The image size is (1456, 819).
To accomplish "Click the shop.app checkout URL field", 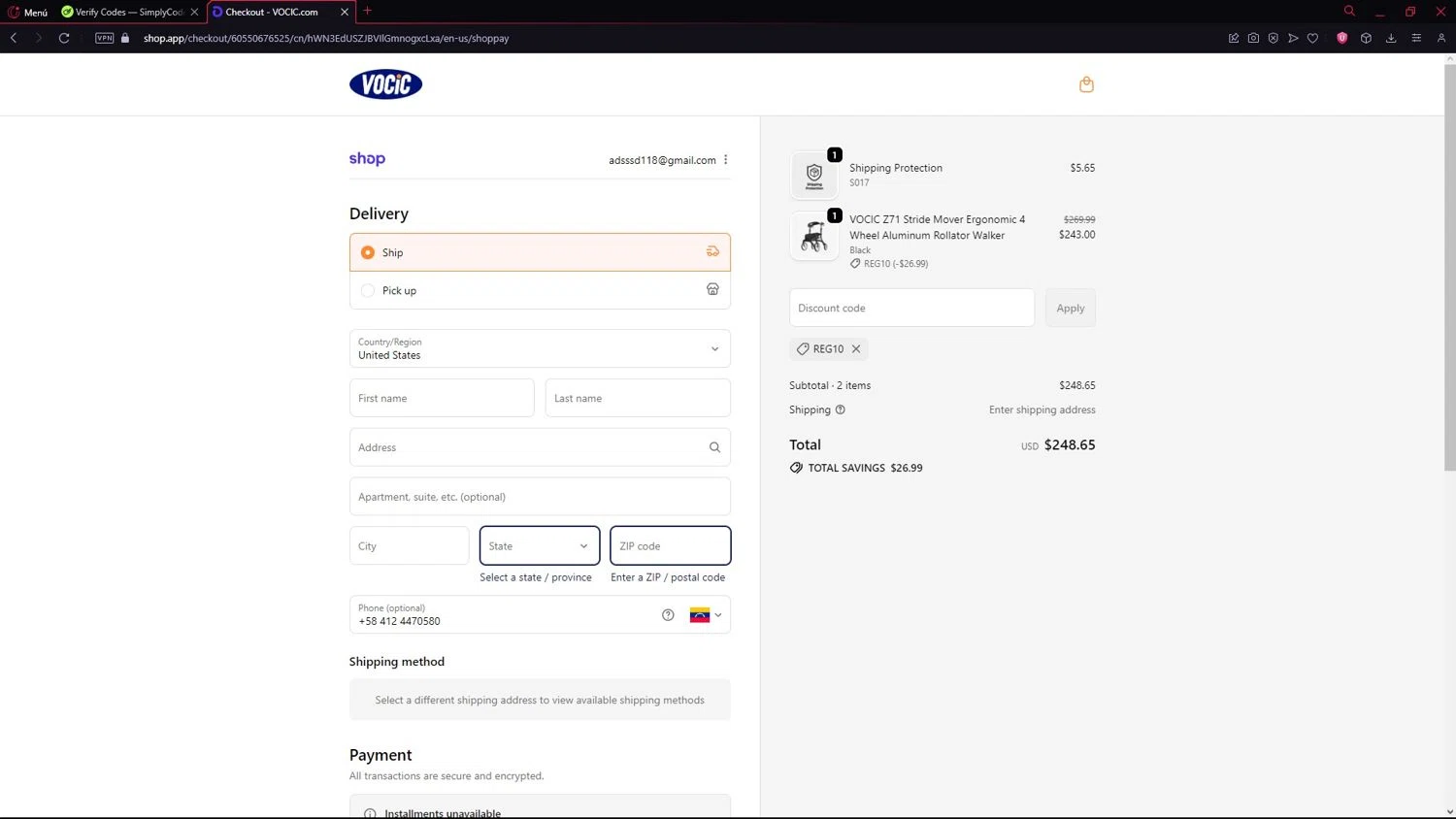I will (x=326, y=39).
